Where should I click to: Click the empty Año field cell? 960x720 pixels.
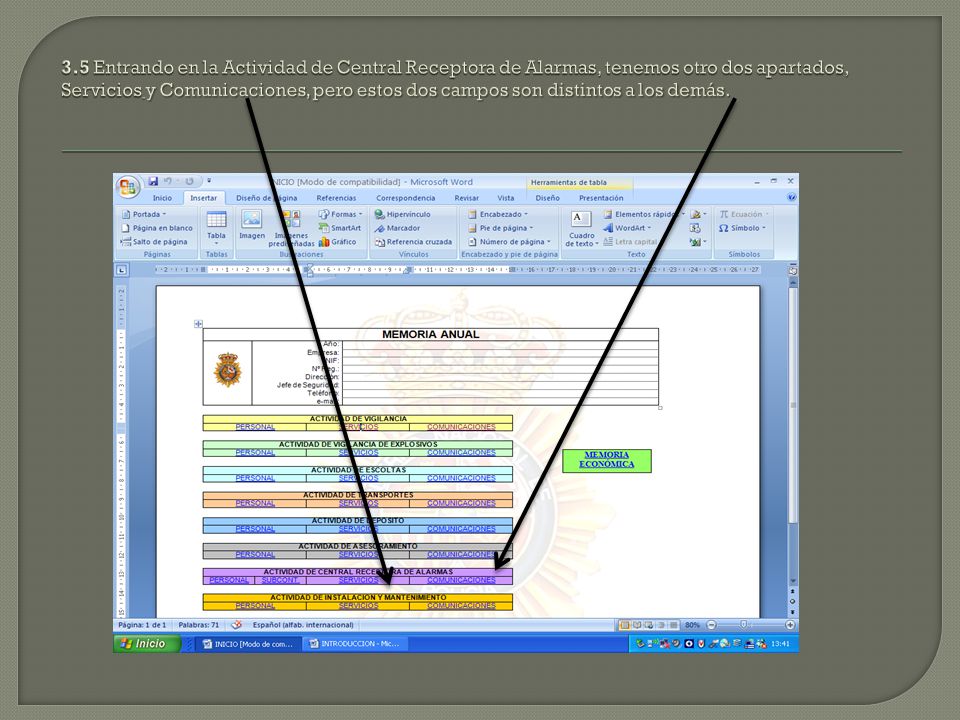pyautogui.click(x=500, y=344)
